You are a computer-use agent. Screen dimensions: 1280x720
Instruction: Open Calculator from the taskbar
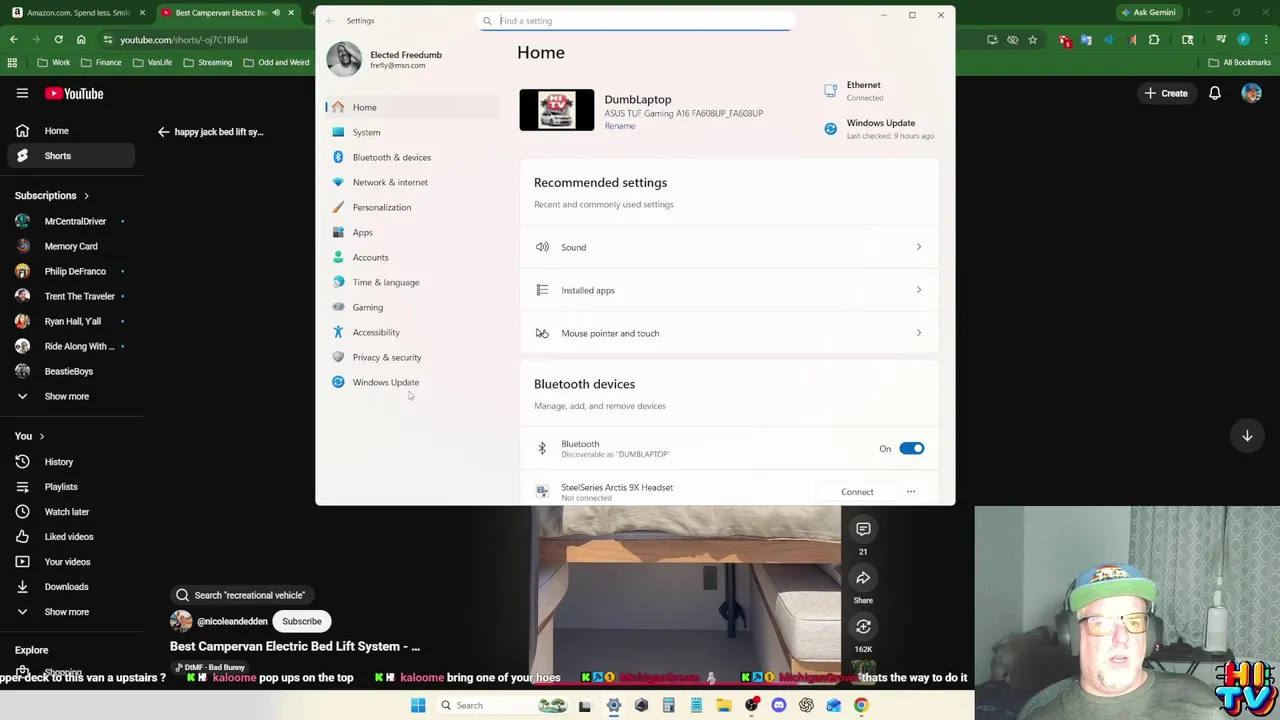(x=668, y=705)
